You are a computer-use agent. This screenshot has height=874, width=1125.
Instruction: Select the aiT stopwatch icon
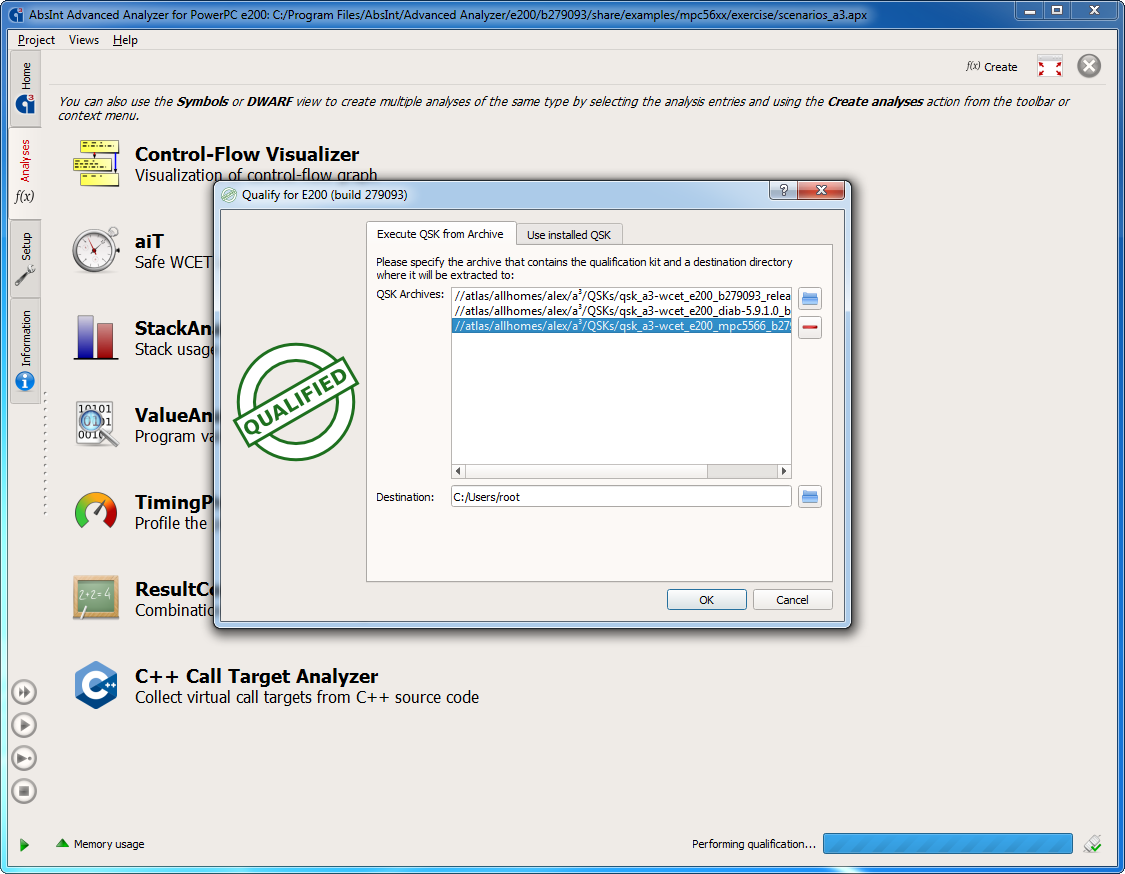click(95, 250)
